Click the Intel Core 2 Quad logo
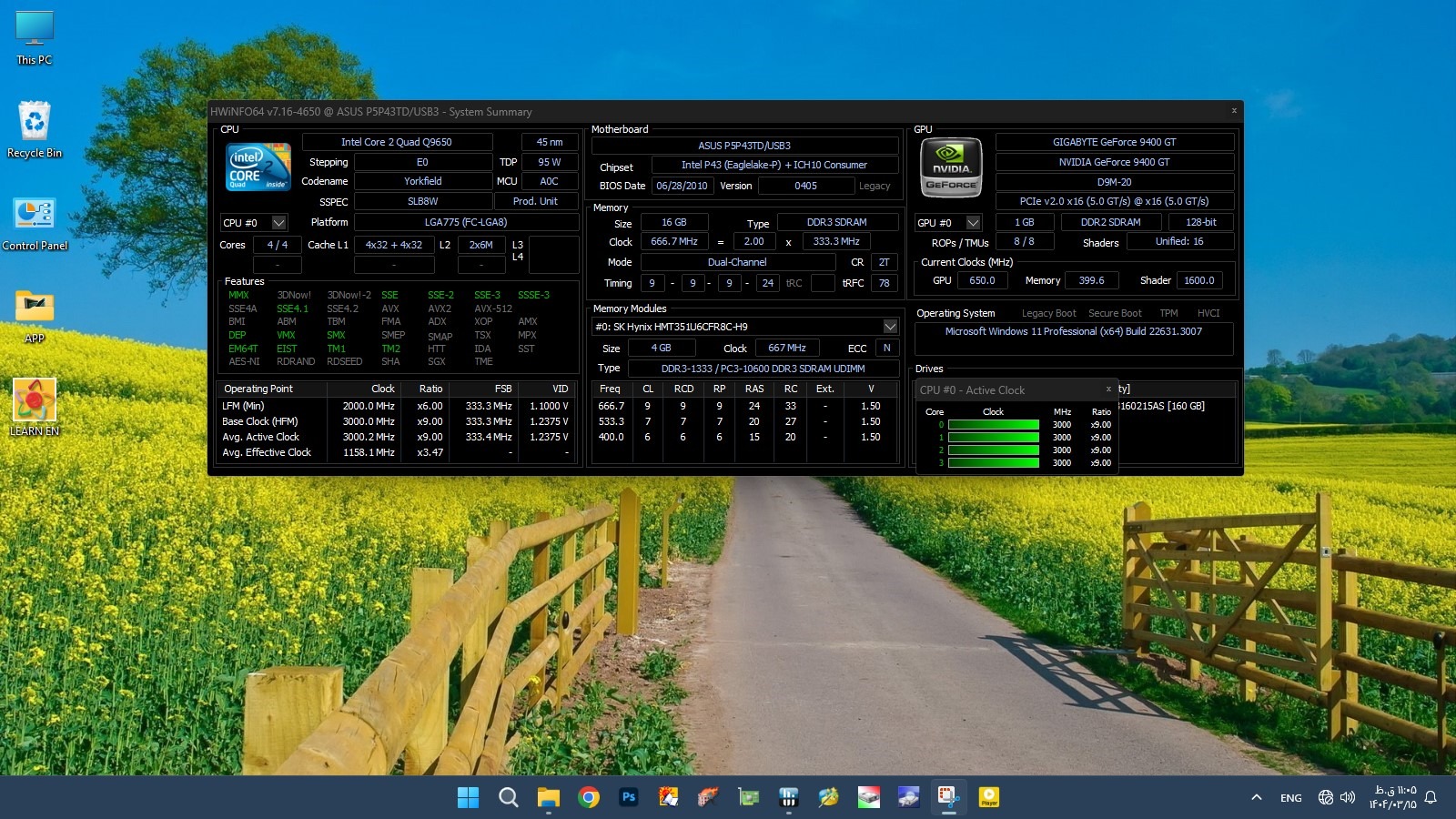 pyautogui.click(x=258, y=167)
